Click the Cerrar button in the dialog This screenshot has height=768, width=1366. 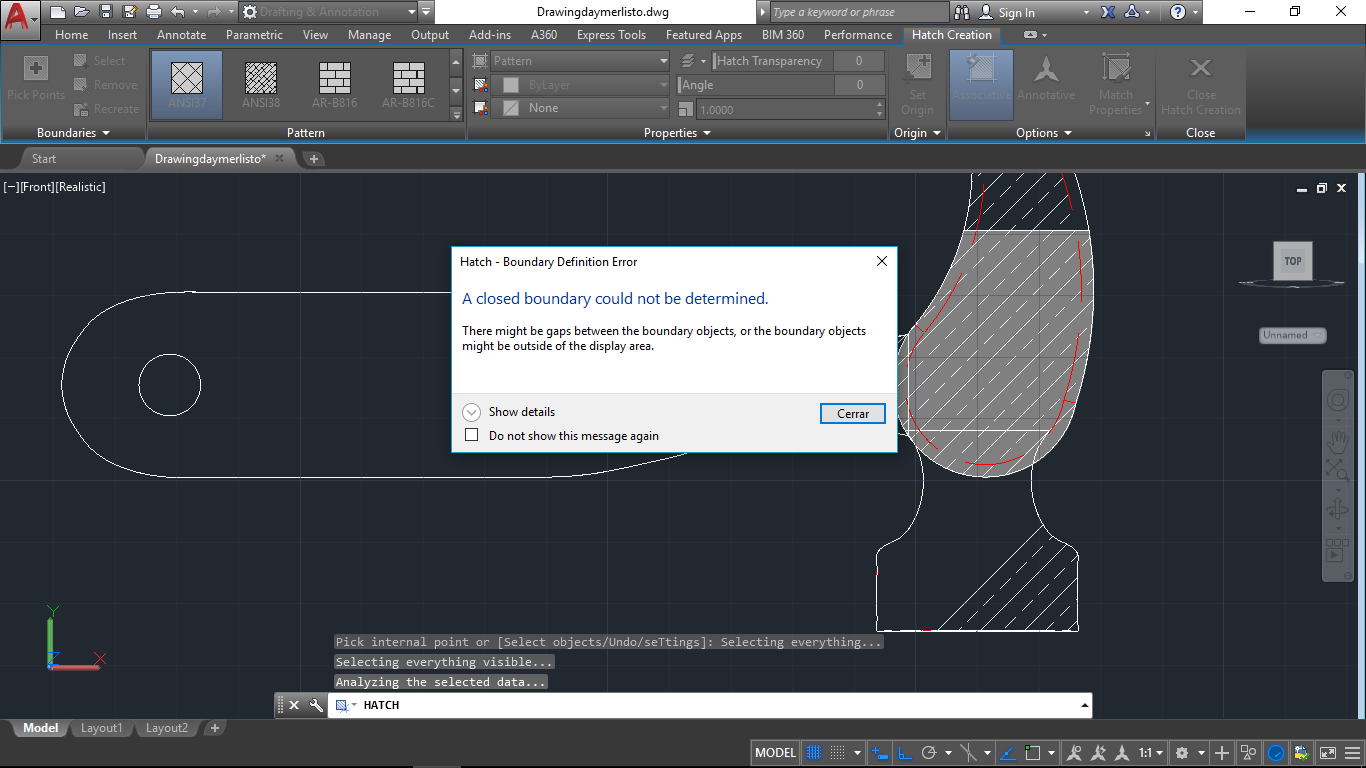(x=852, y=413)
